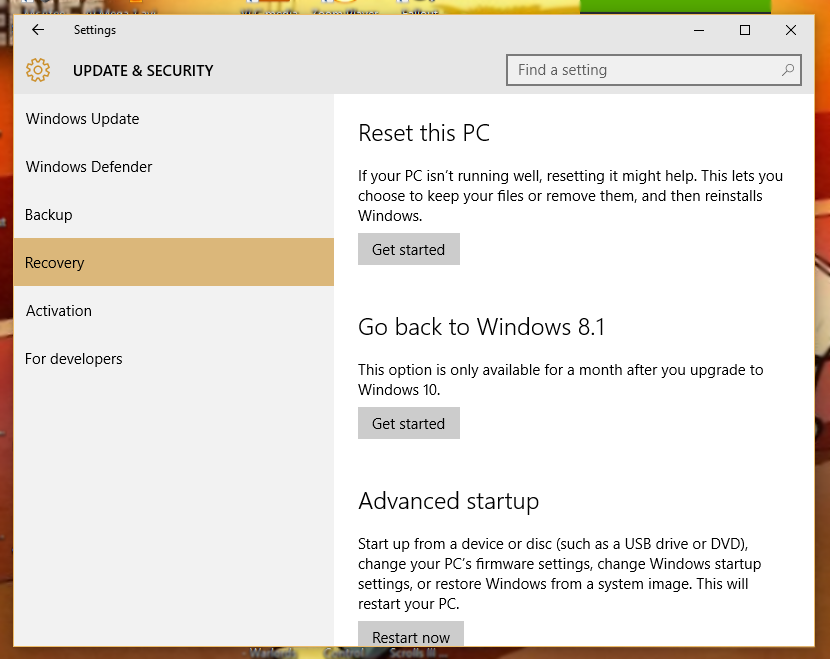Viewport: 830px width, 659px height.
Task: Click the Advanced startup heading
Action: click(449, 501)
